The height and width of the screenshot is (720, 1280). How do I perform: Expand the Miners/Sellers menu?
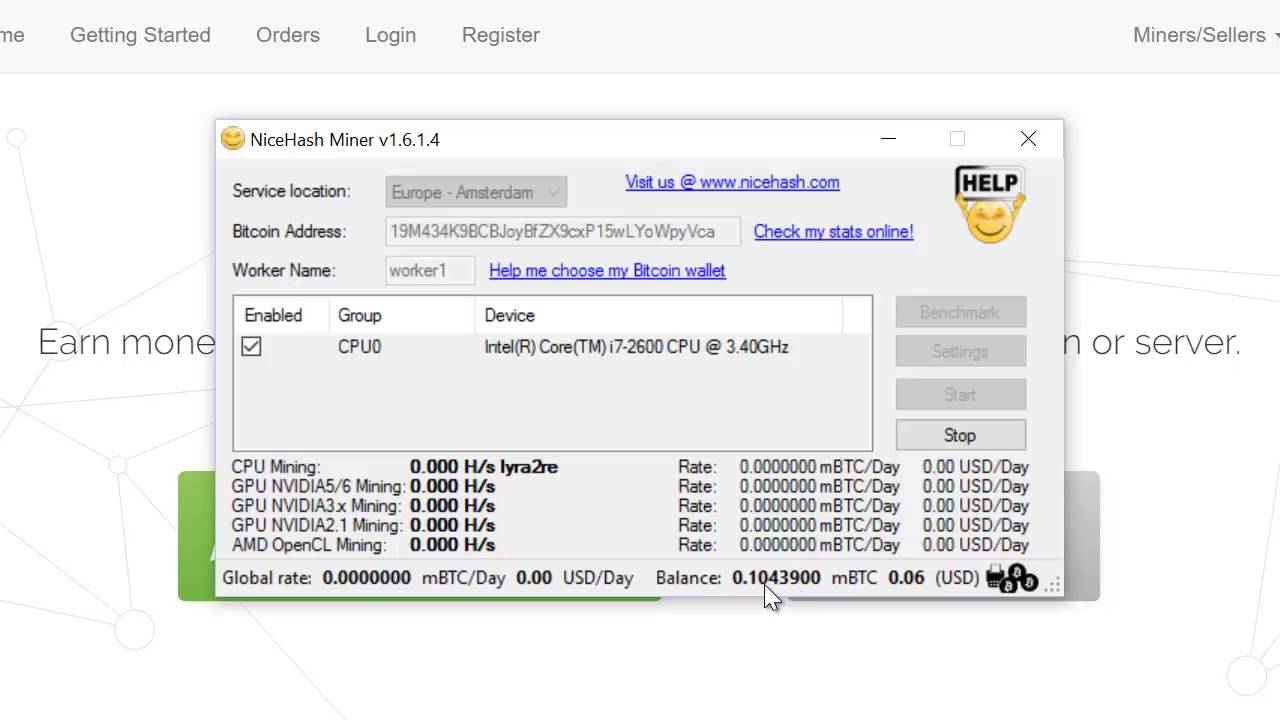(x=1205, y=35)
